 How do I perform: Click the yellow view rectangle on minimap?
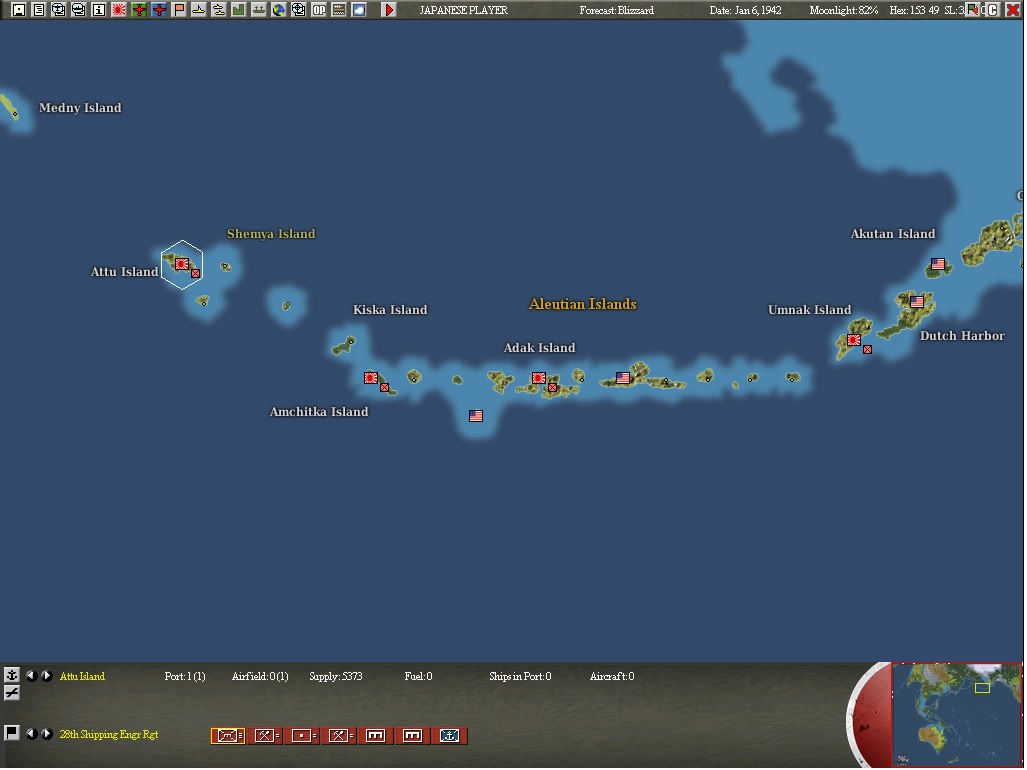click(982, 688)
